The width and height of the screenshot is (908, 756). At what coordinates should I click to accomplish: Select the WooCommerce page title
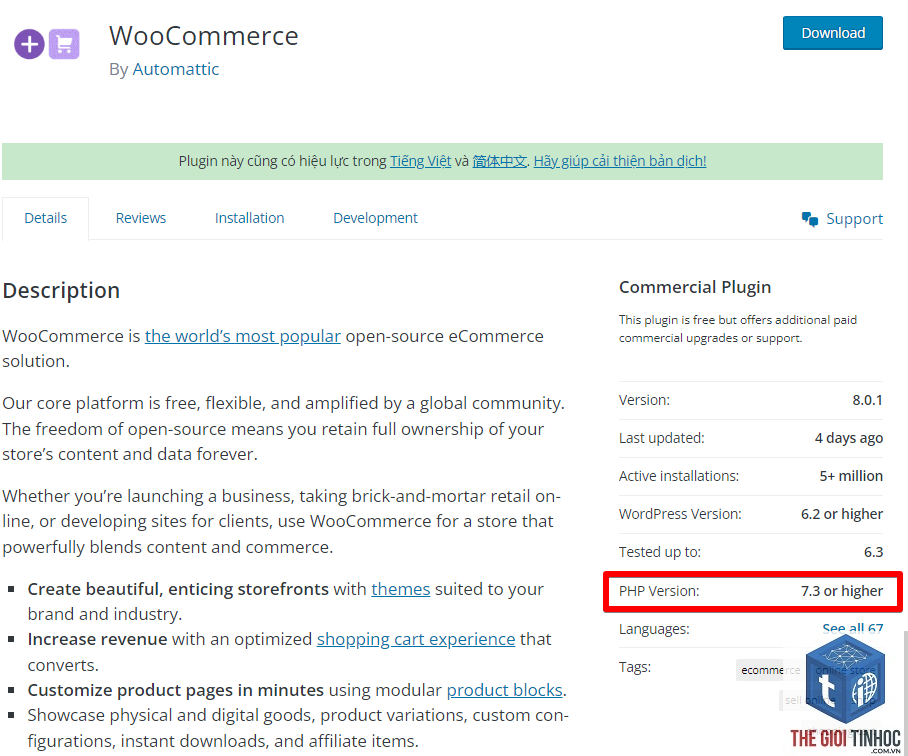coord(204,36)
